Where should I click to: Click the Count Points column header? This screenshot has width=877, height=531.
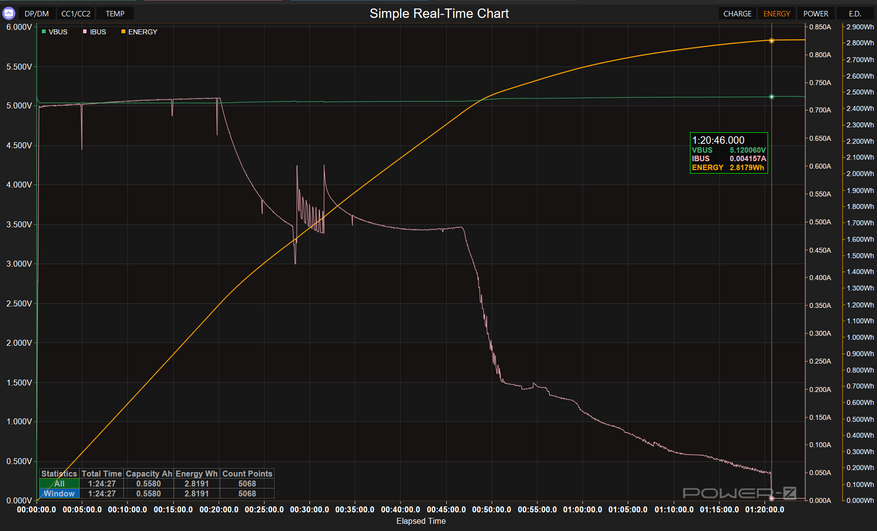(x=247, y=474)
